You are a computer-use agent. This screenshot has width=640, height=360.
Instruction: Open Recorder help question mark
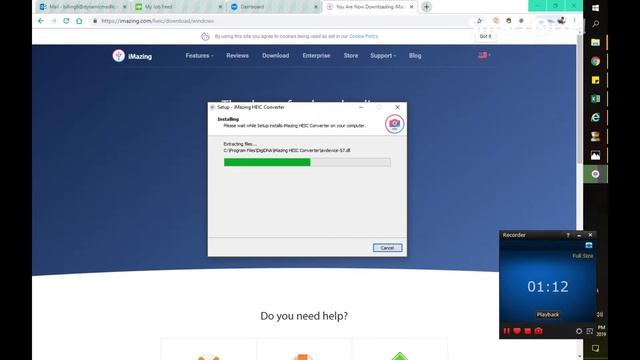tap(568, 235)
